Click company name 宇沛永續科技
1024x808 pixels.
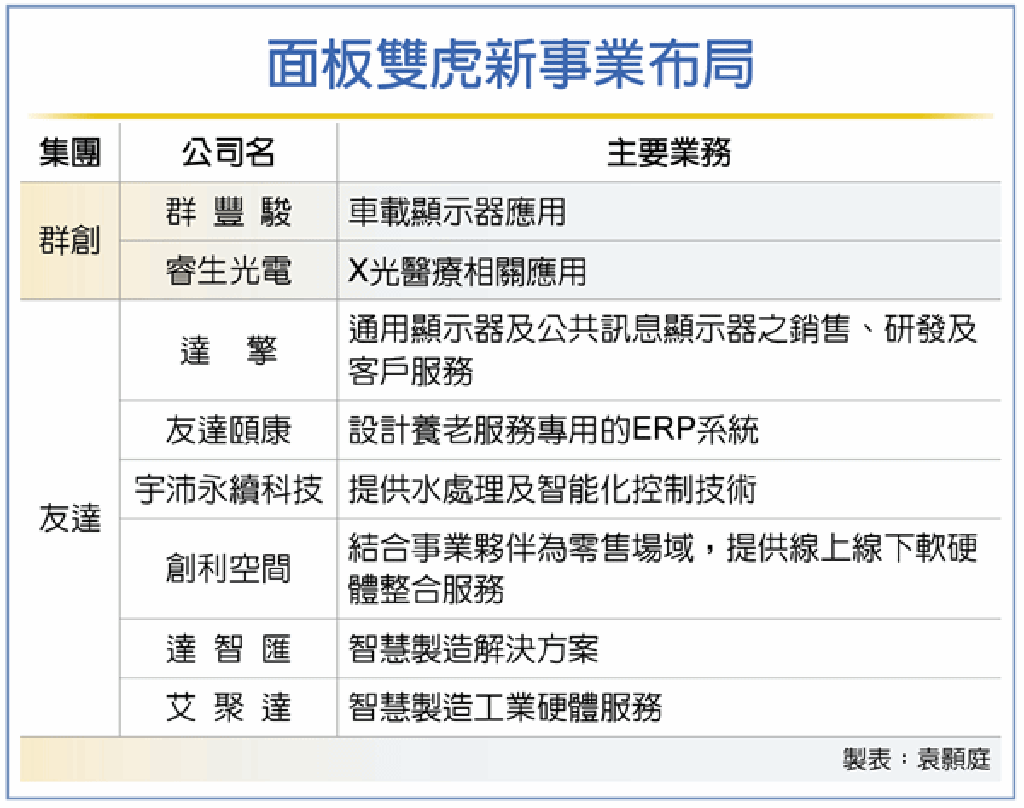pos(228,489)
